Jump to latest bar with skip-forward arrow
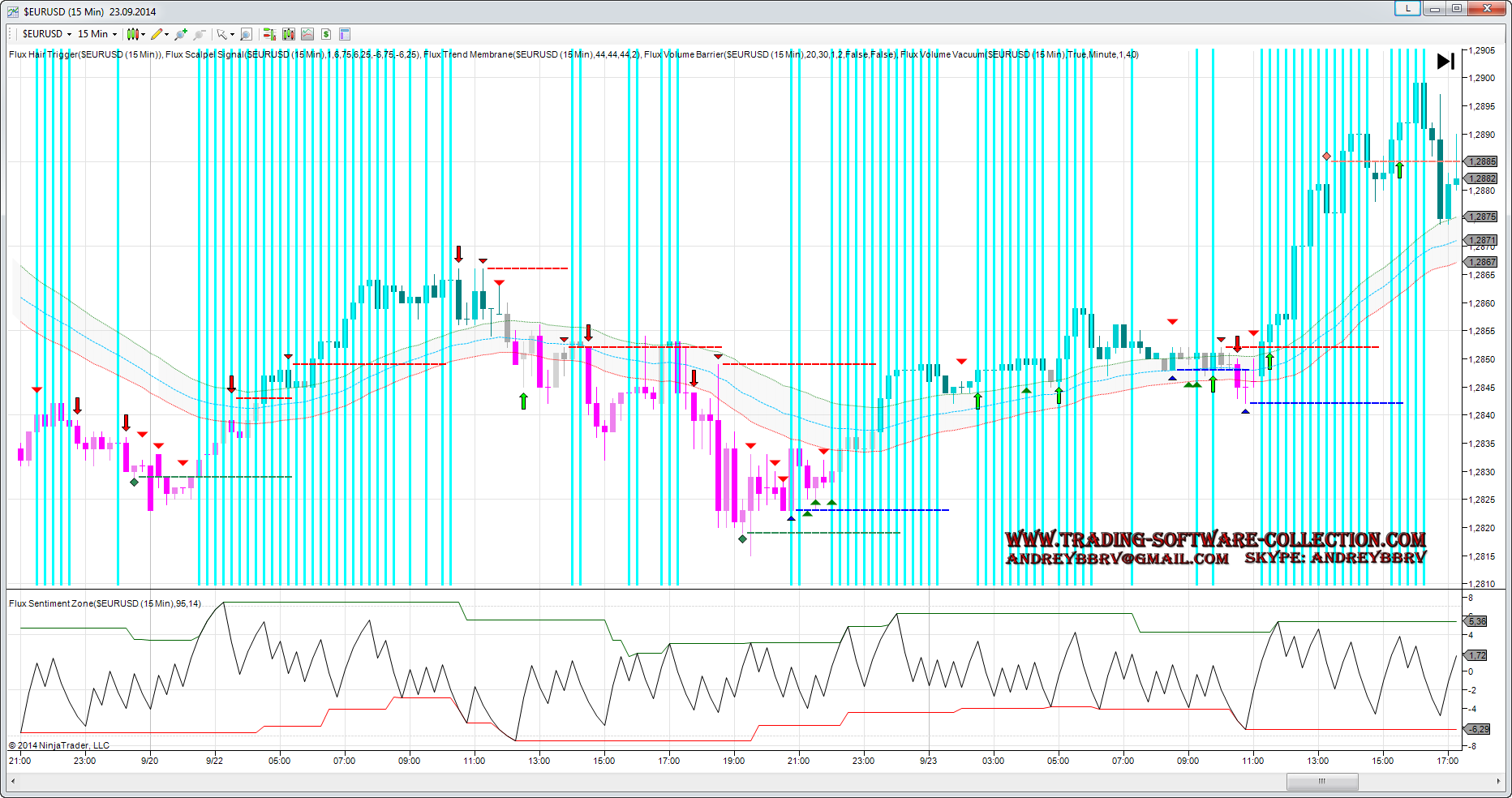1512x798 pixels. point(1445,62)
